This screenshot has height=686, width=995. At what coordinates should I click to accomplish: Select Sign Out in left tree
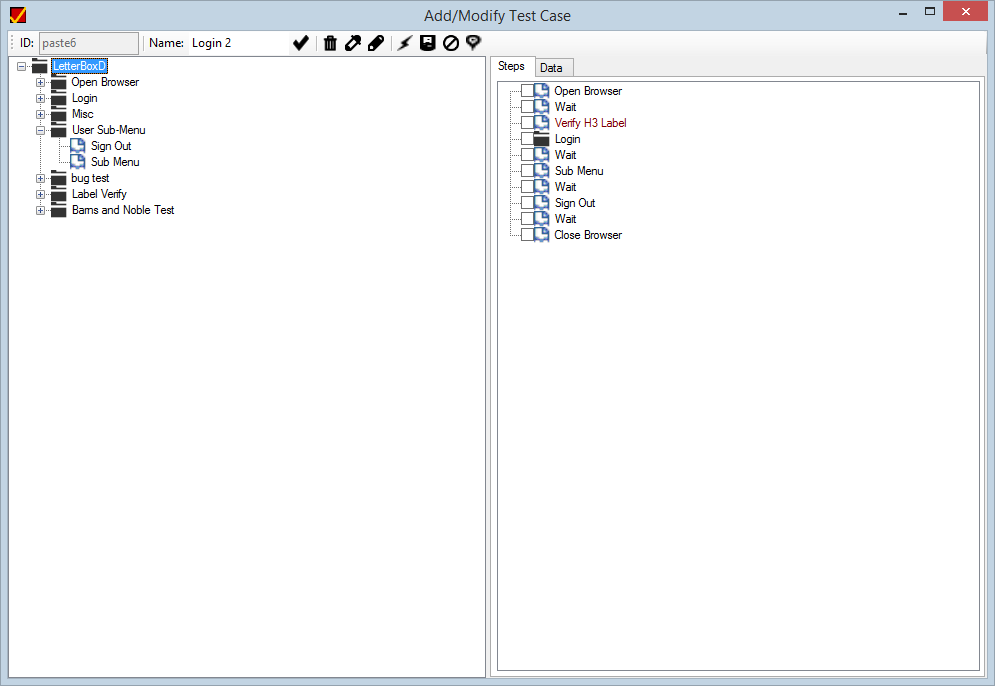(111, 146)
